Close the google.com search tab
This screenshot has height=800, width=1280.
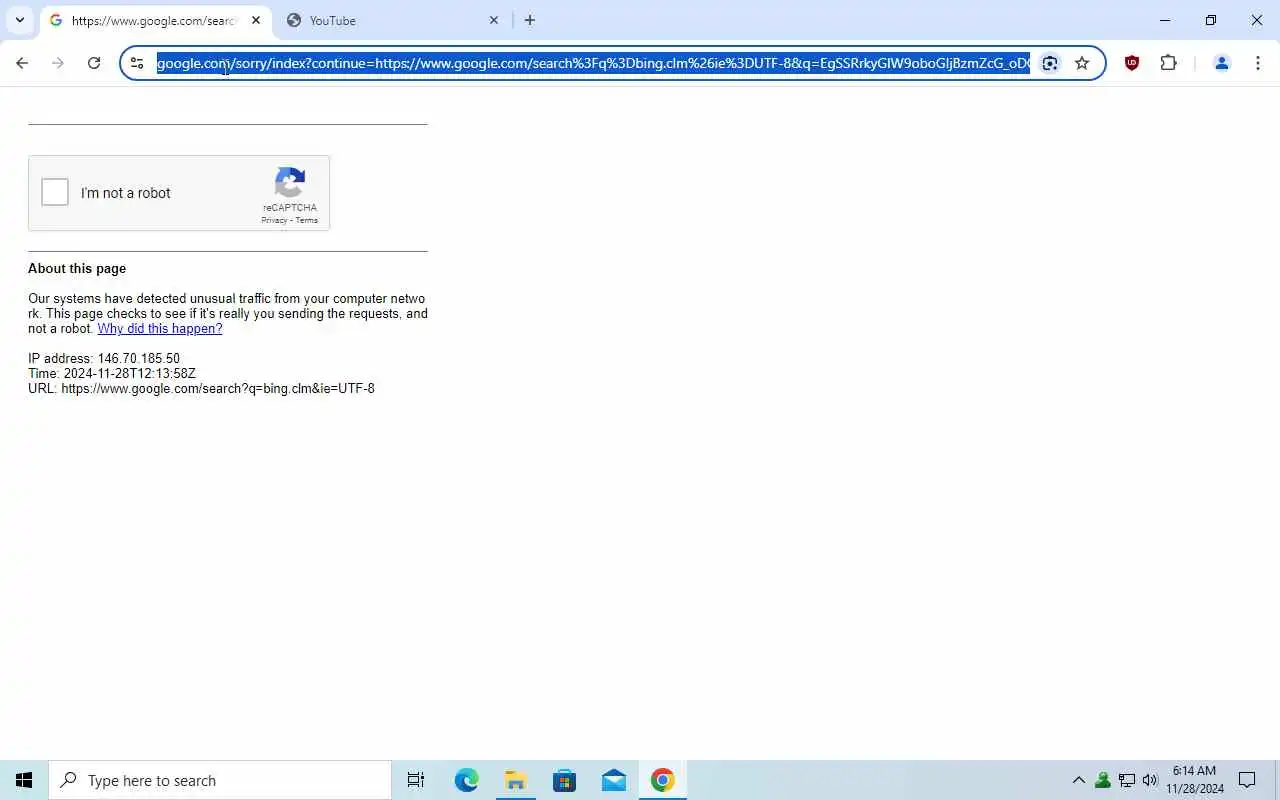pyautogui.click(x=256, y=20)
